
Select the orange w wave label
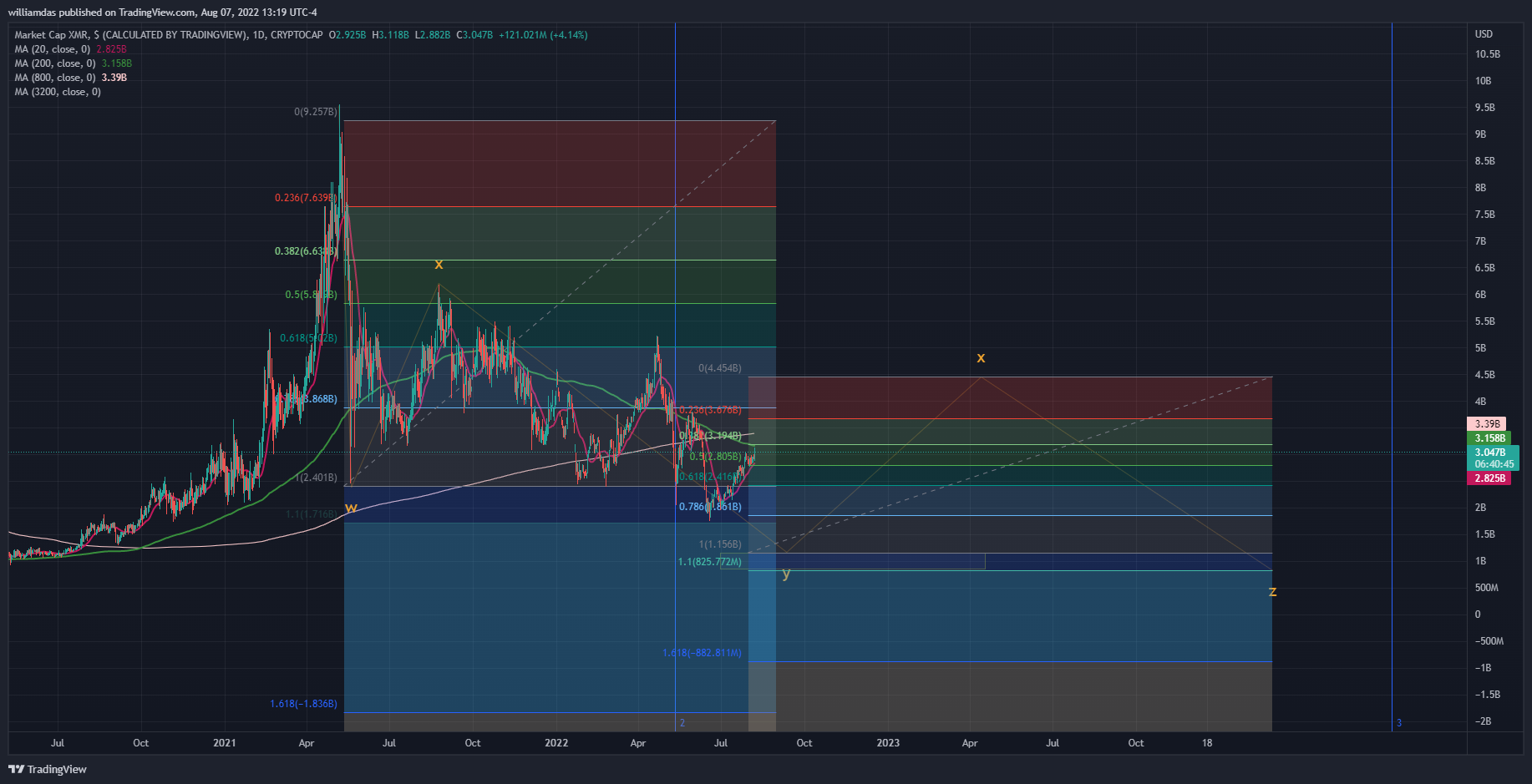click(x=351, y=508)
